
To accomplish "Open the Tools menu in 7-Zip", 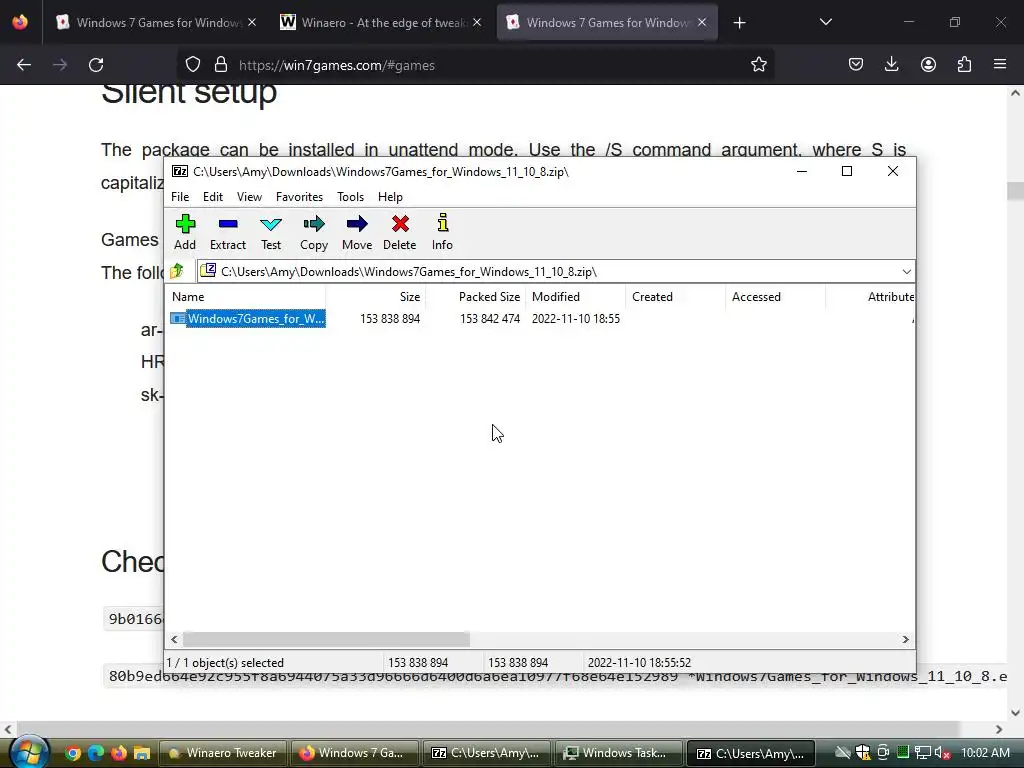I will coord(350,197).
